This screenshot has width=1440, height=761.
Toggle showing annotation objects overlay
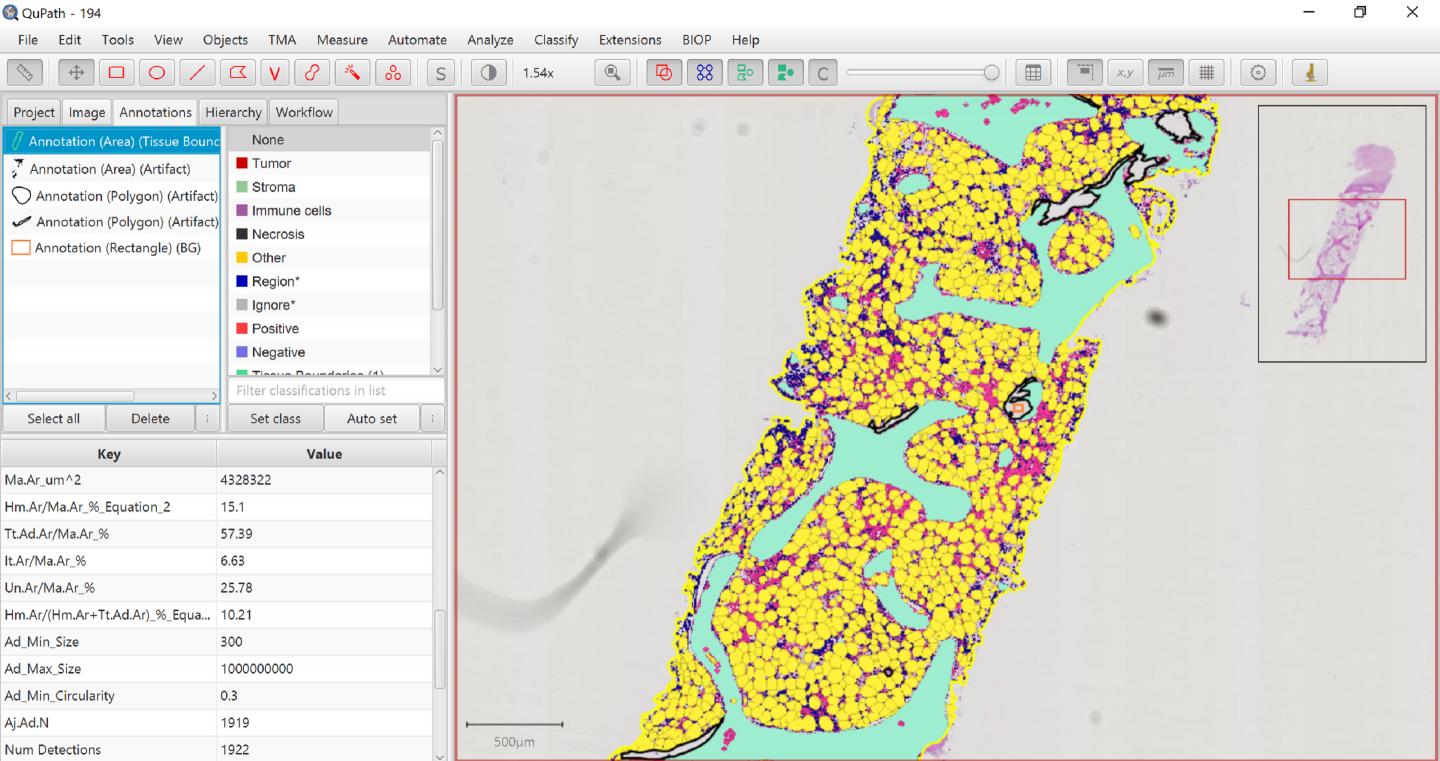click(663, 72)
